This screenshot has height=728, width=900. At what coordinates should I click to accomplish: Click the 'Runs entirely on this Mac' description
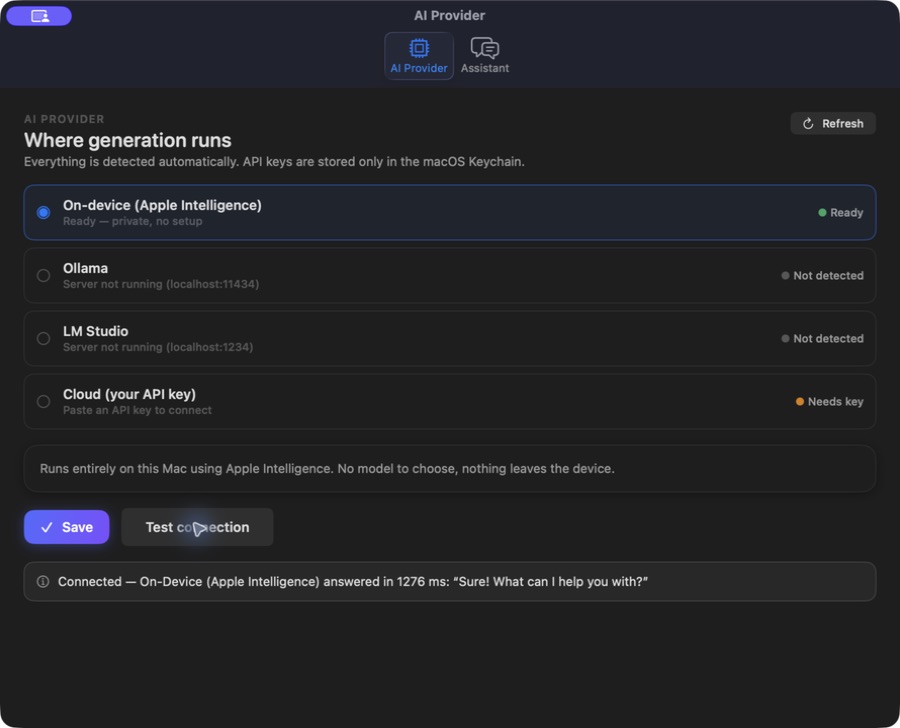(x=327, y=468)
